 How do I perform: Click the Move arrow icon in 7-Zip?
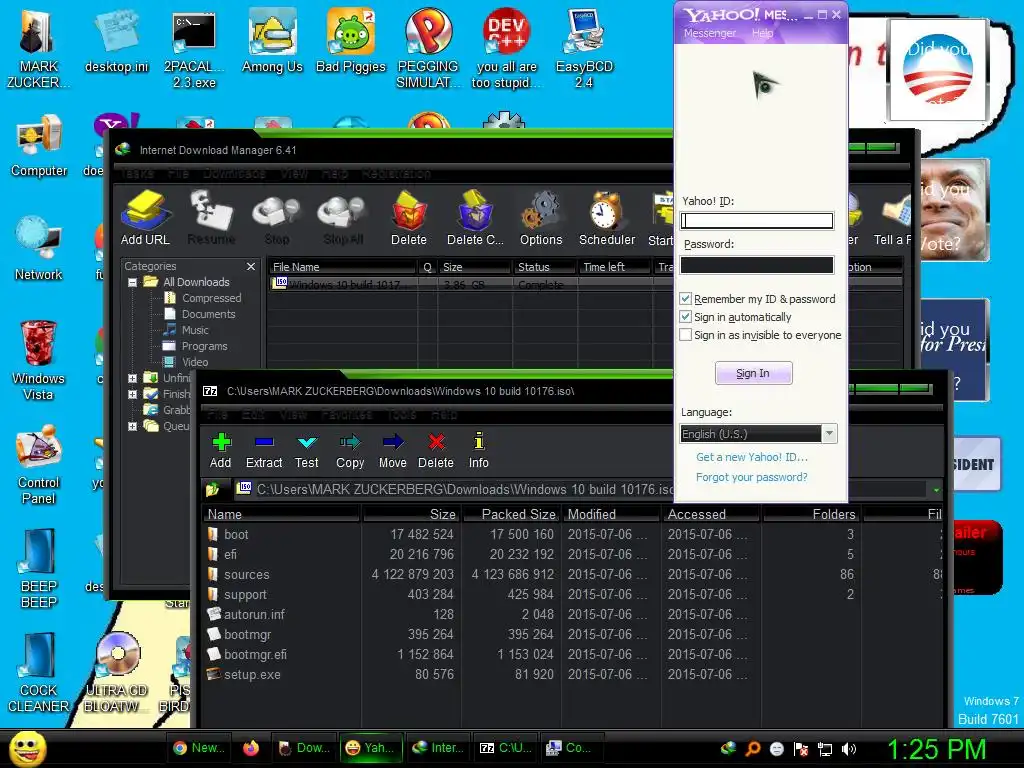392,442
